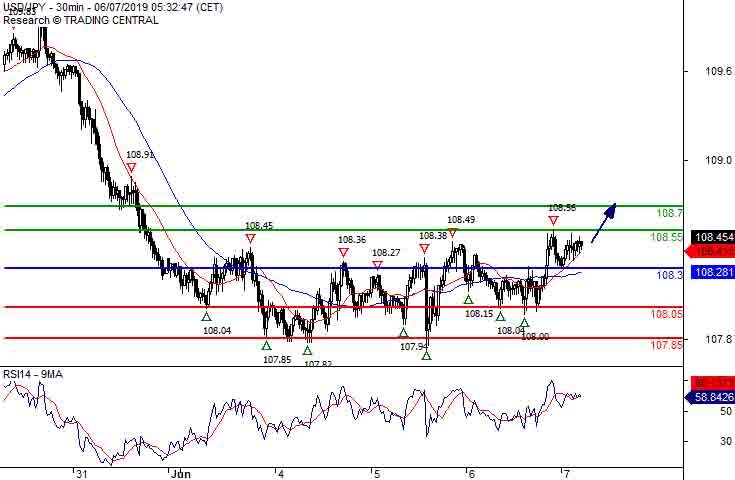Click the 109.6 price axis label
Image resolution: width=735 pixels, height=480 pixels.
[x=719, y=71]
